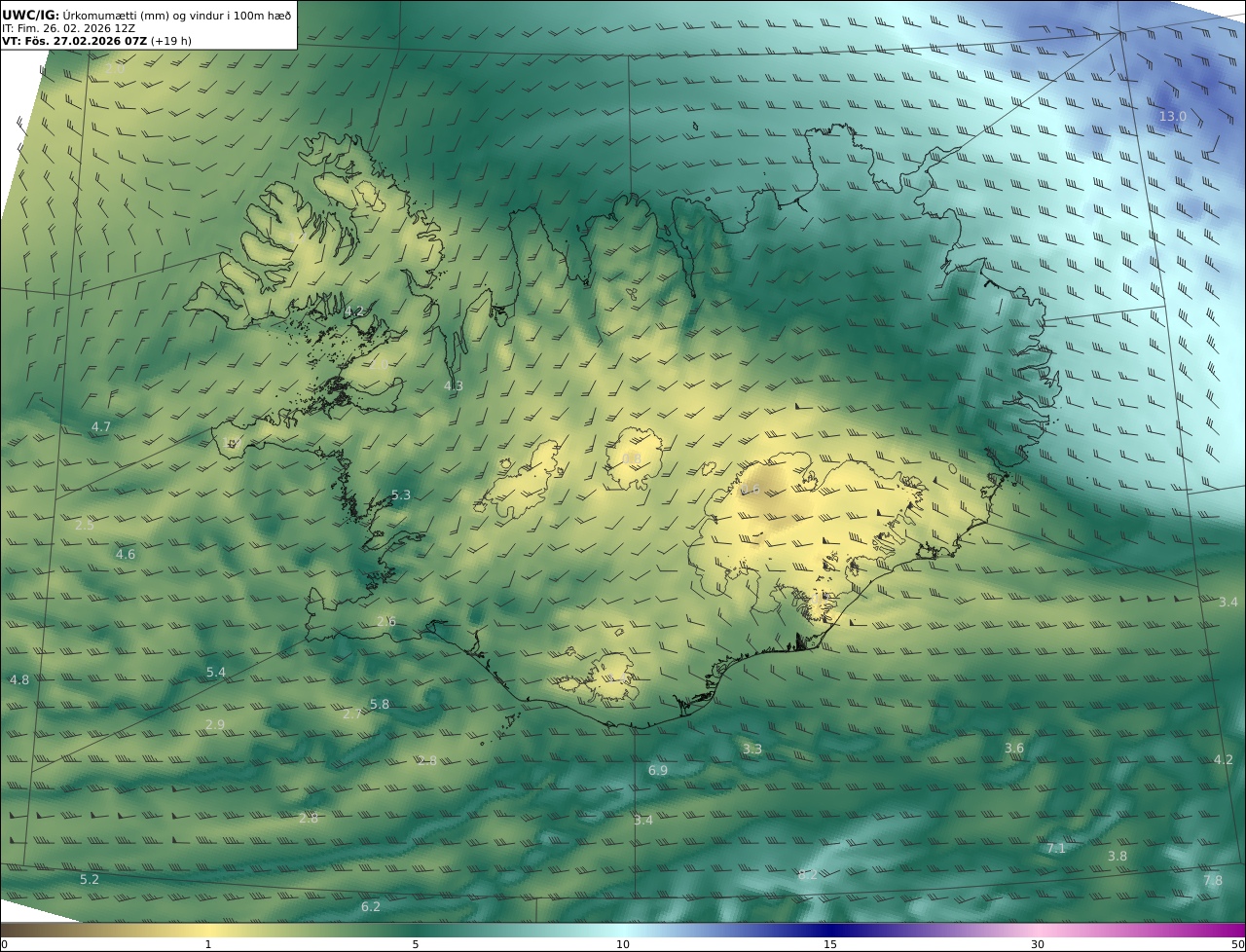Click the 3.6 value label
The image size is (1246, 952).
[x=1014, y=749]
